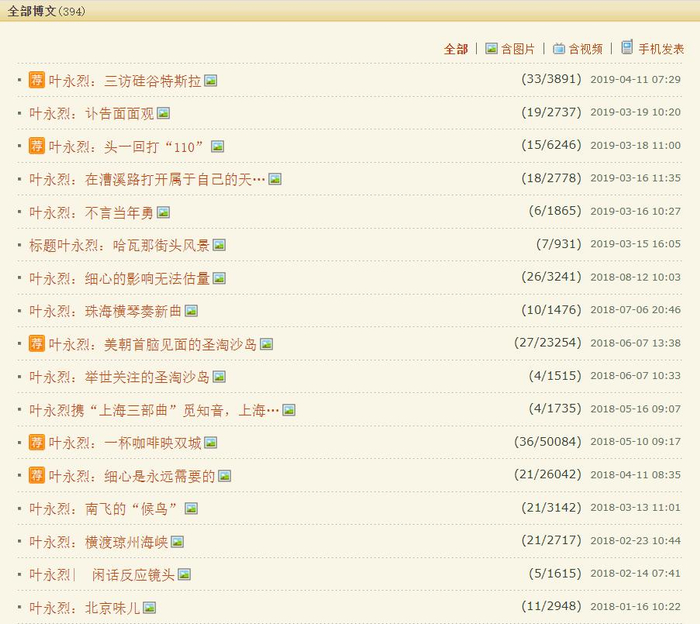Click the image icon next to 含图片 filter

[492, 48]
